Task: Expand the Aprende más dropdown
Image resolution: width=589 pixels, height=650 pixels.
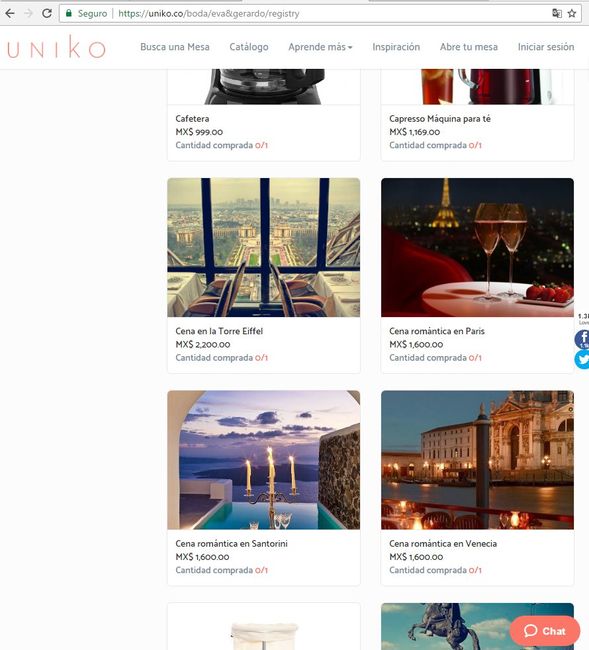Action: pos(320,47)
